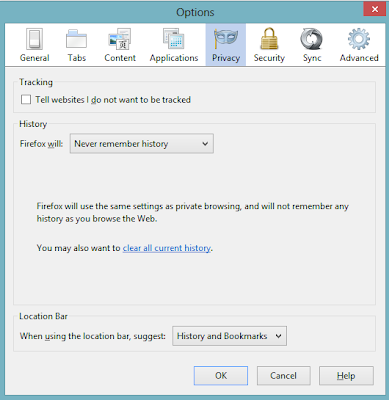Viewport: 389px width, 400px height.
Task: Close the Options dialog
Action: pos(375,9)
